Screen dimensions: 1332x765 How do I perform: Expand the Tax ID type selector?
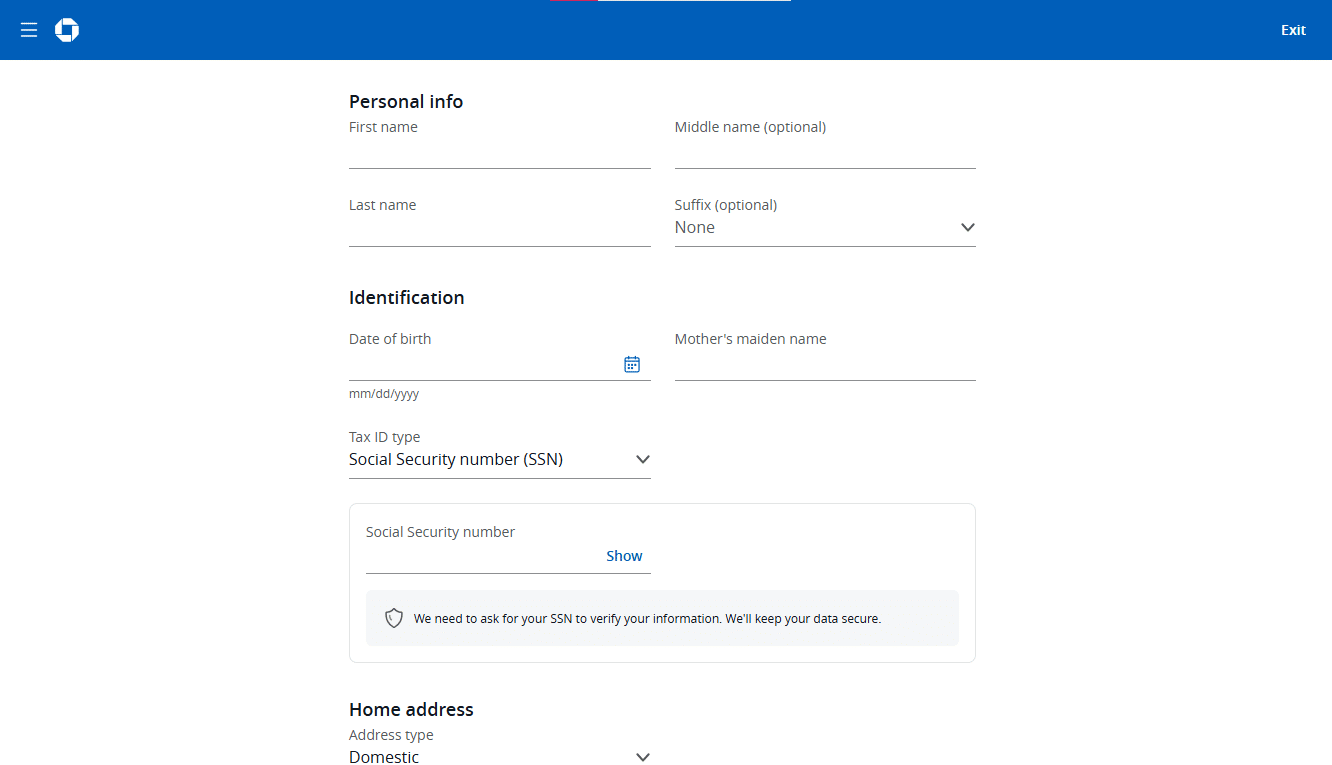[500, 459]
